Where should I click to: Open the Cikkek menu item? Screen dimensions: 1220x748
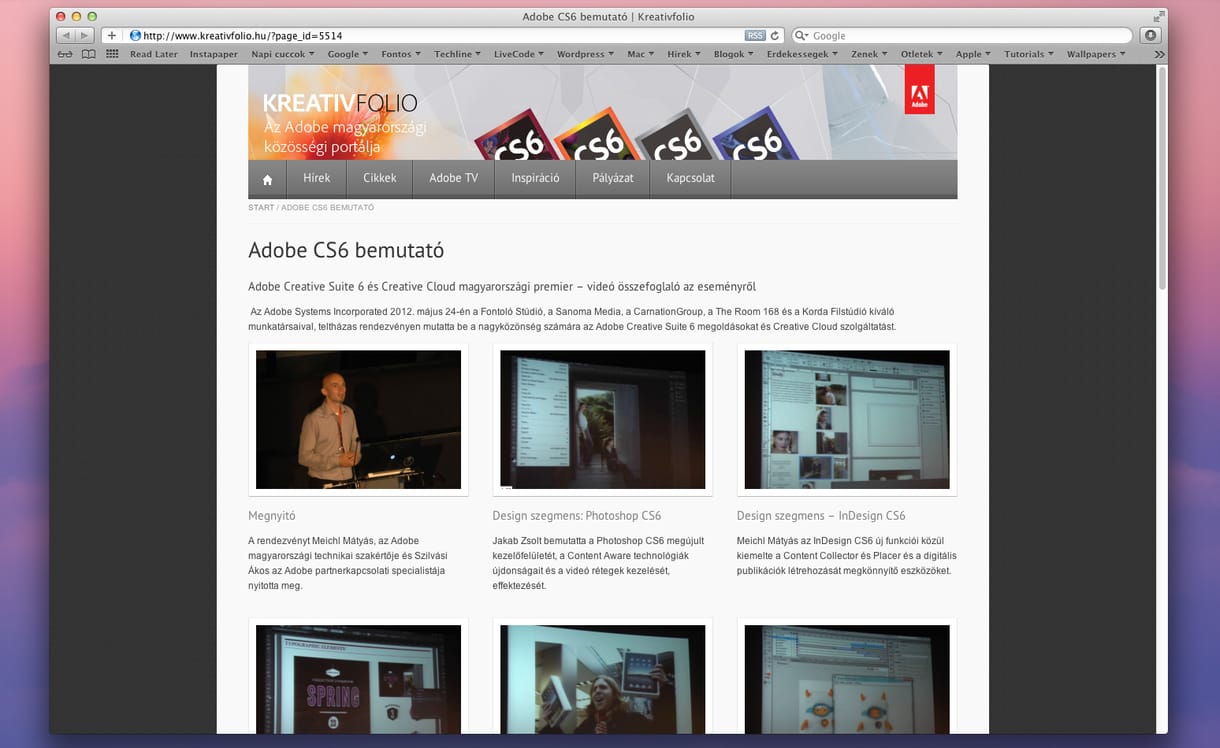point(380,179)
